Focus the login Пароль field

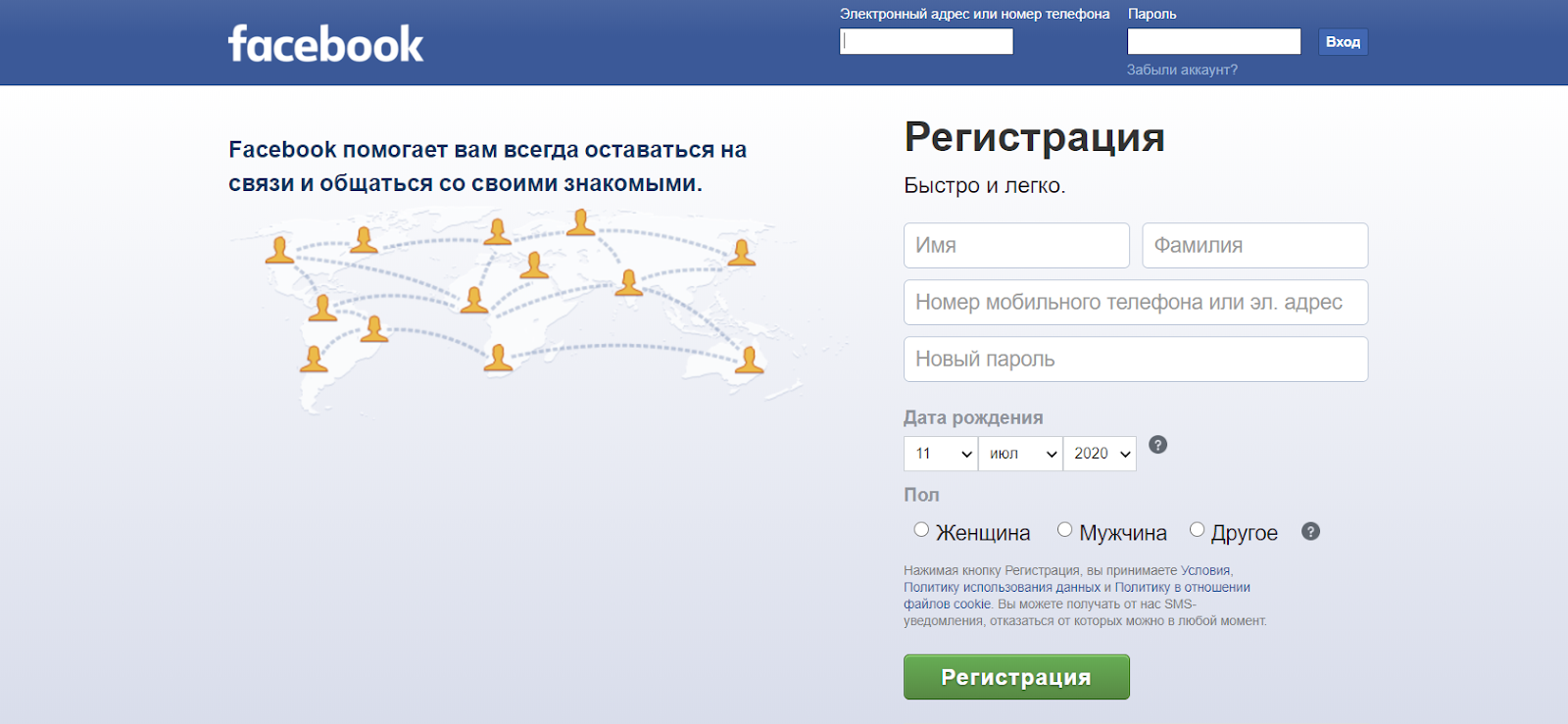pyautogui.click(x=1214, y=41)
